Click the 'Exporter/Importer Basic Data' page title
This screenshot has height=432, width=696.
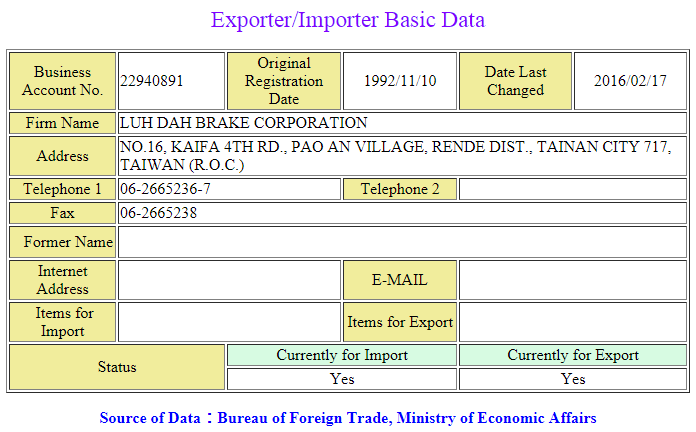pyautogui.click(x=348, y=20)
